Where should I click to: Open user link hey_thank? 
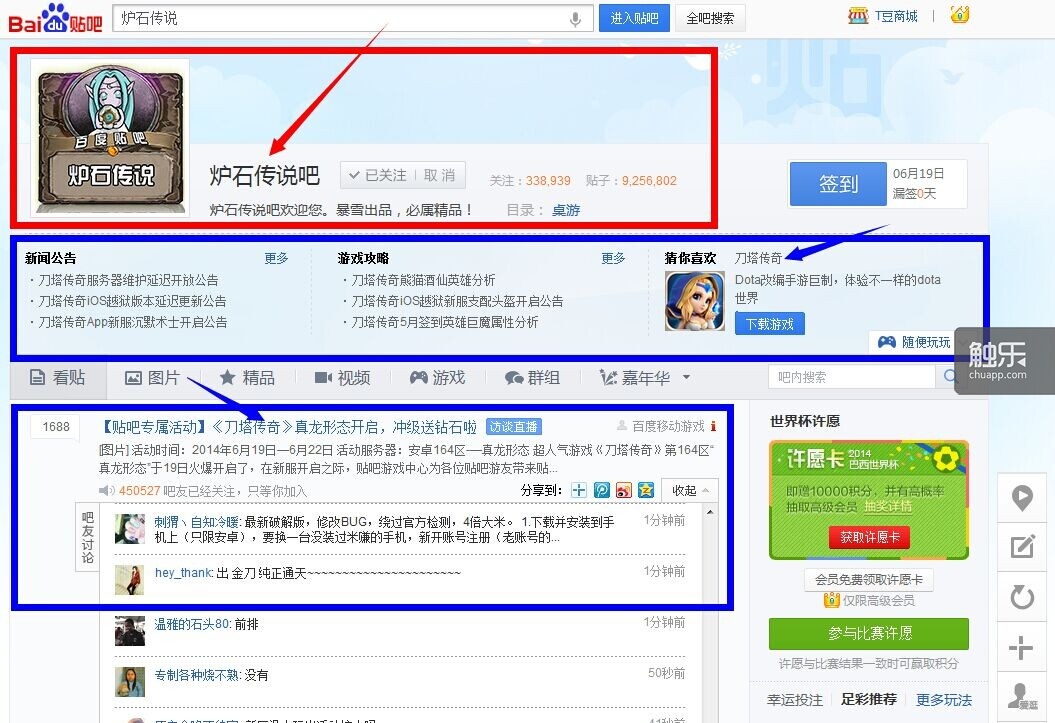tap(183, 573)
